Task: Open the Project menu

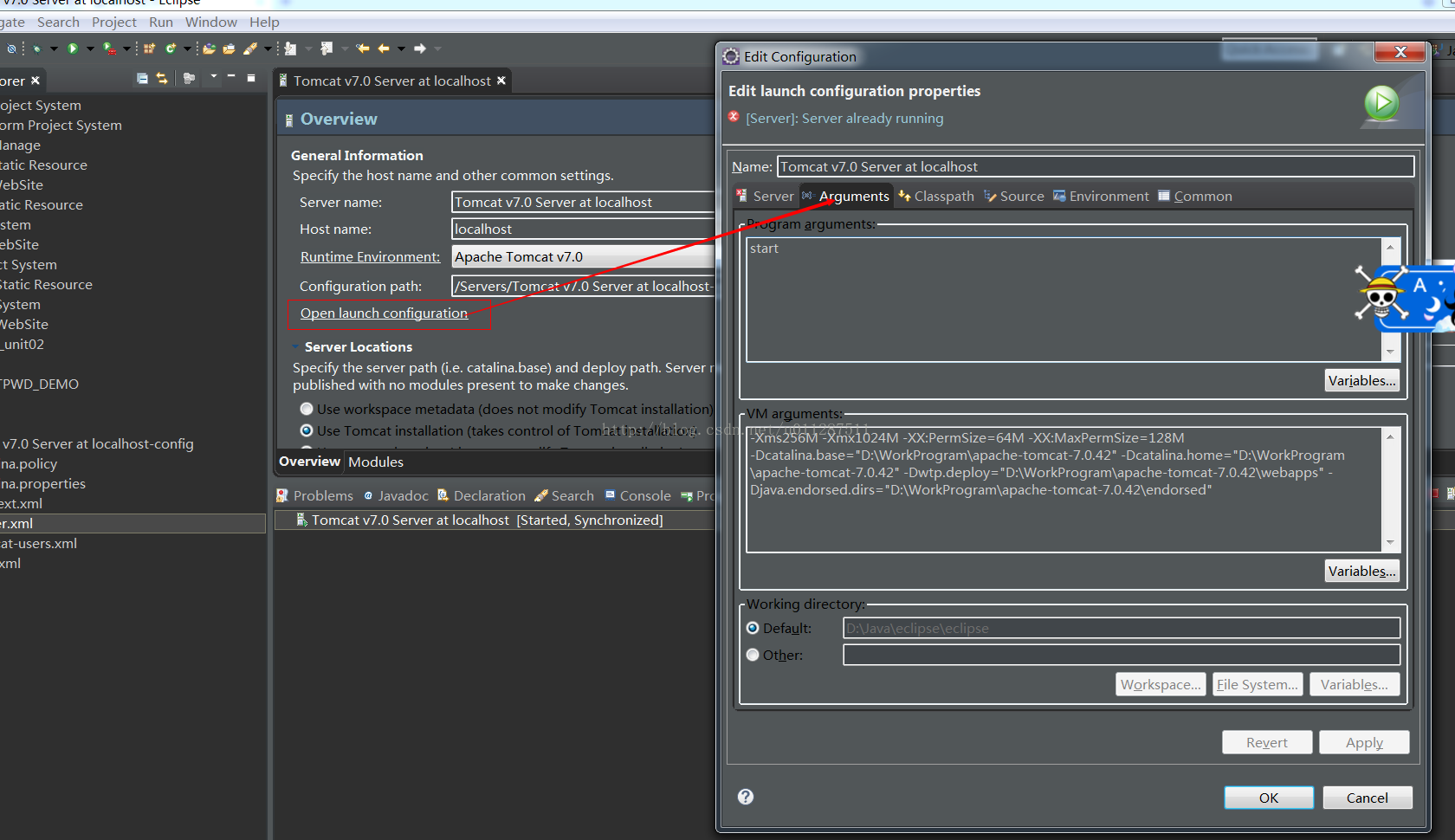Action: point(114,22)
